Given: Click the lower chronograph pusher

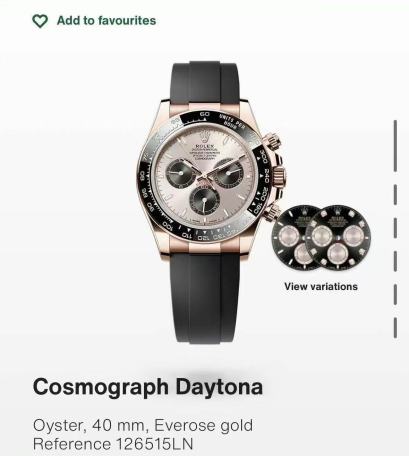Looking at the screenshot, I should (271, 212).
